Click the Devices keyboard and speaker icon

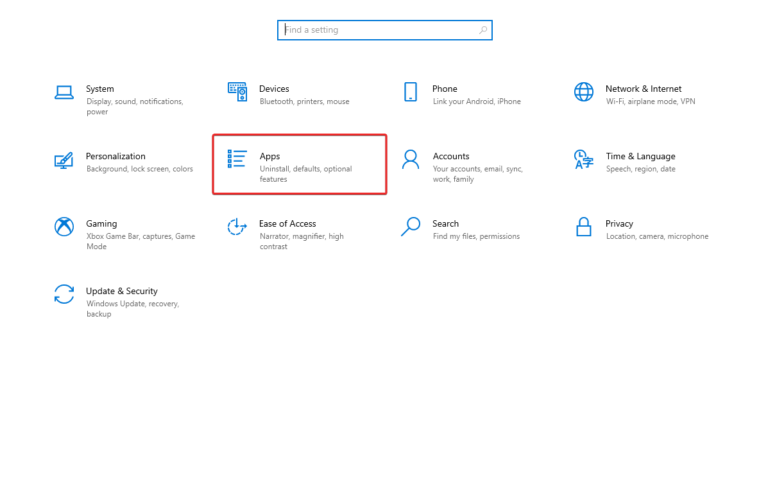(x=237, y=92)
